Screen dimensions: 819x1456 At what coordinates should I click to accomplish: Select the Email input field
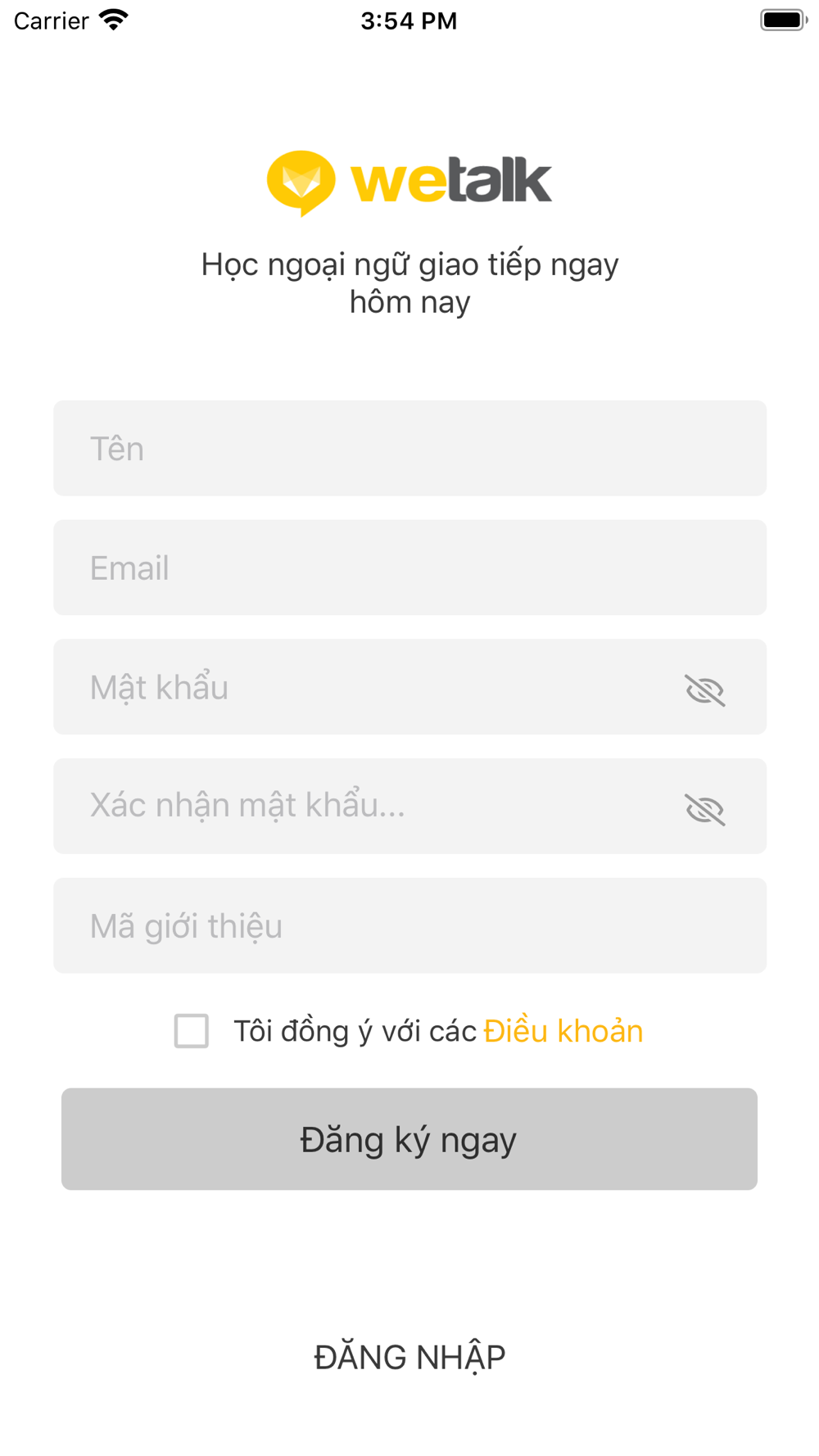[409, 567]
